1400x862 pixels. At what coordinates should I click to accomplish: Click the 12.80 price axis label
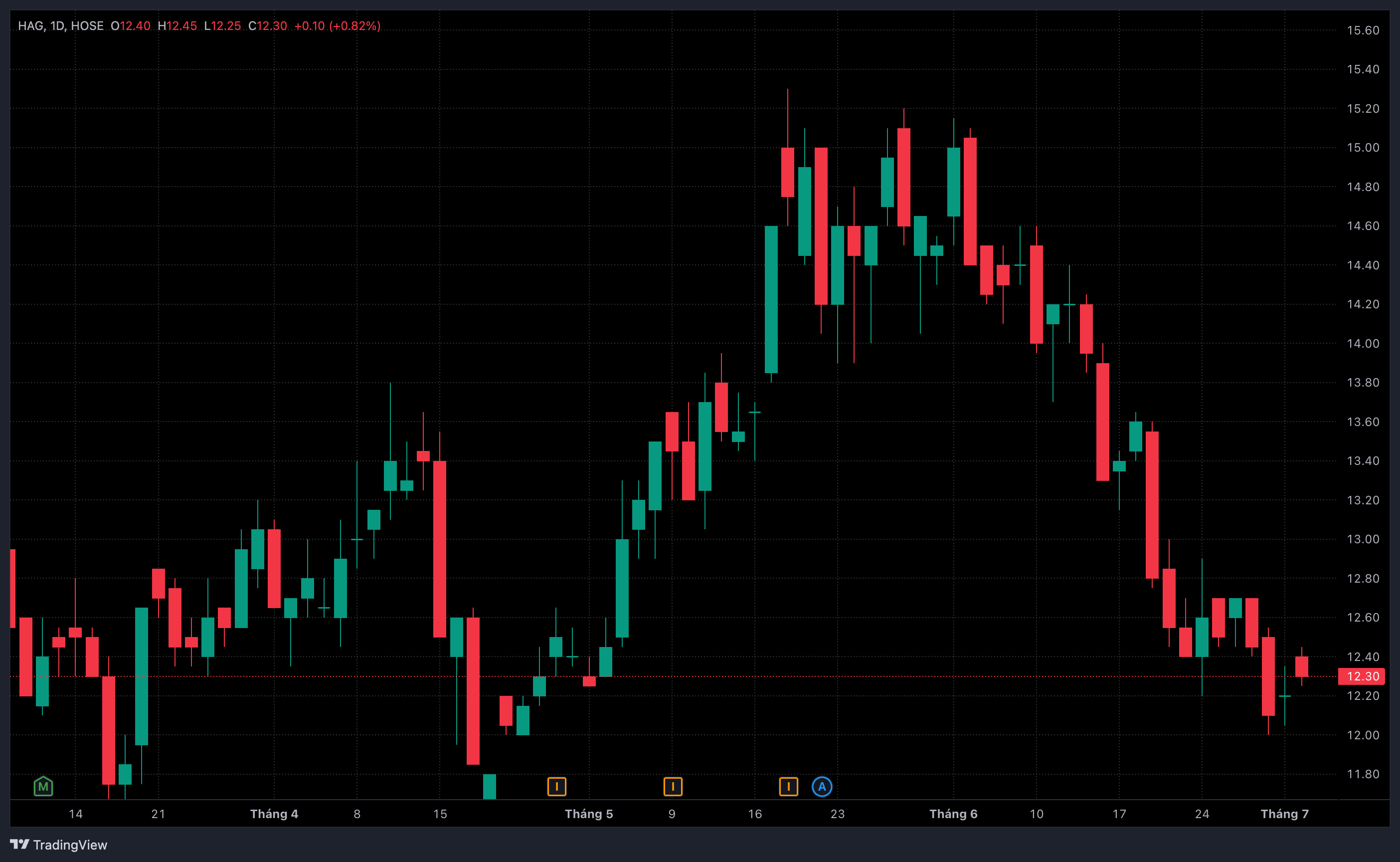(x=1363, y=578)
